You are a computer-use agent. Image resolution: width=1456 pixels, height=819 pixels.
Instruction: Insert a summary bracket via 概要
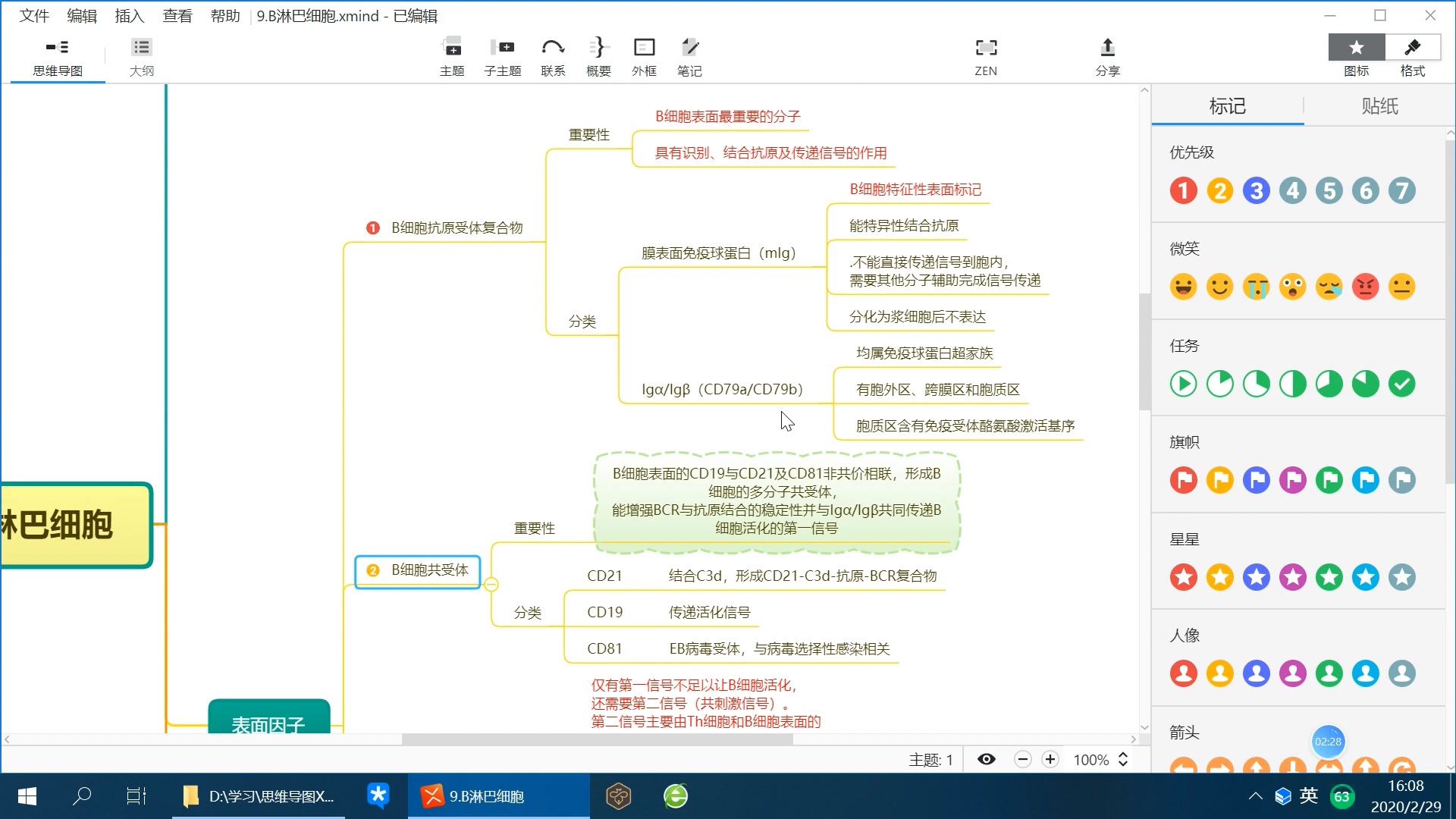coord(598,57)
